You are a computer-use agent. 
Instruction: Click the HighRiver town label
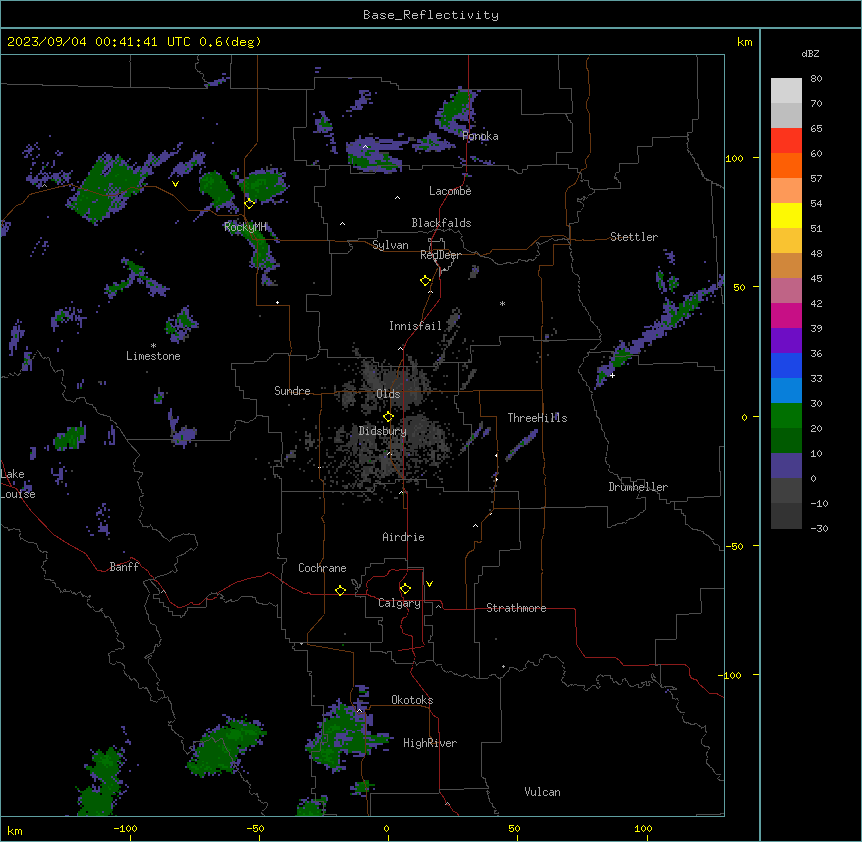[430, 743]
